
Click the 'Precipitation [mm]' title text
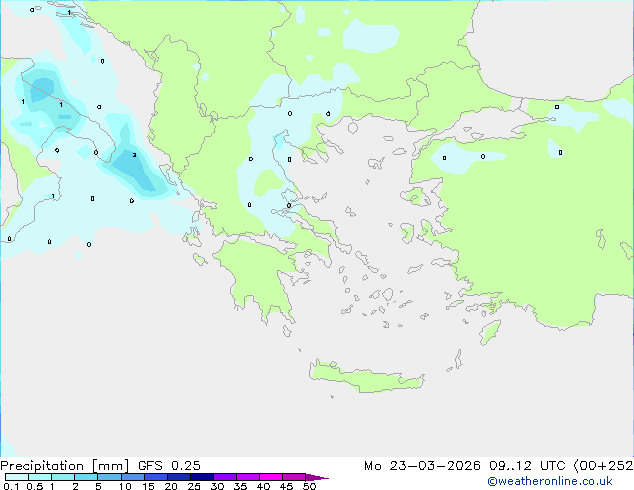pos(65,466)
